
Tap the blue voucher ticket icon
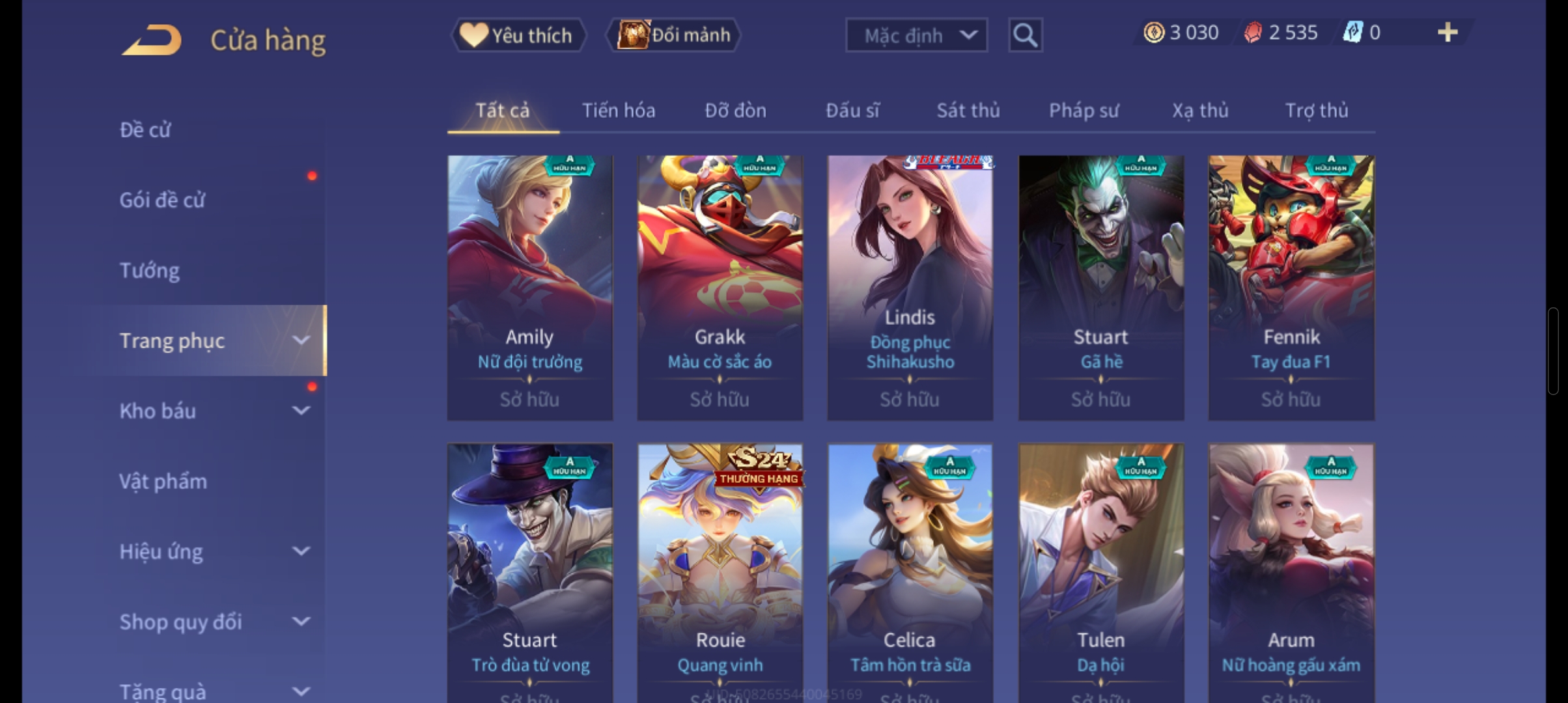(1353, 33)
